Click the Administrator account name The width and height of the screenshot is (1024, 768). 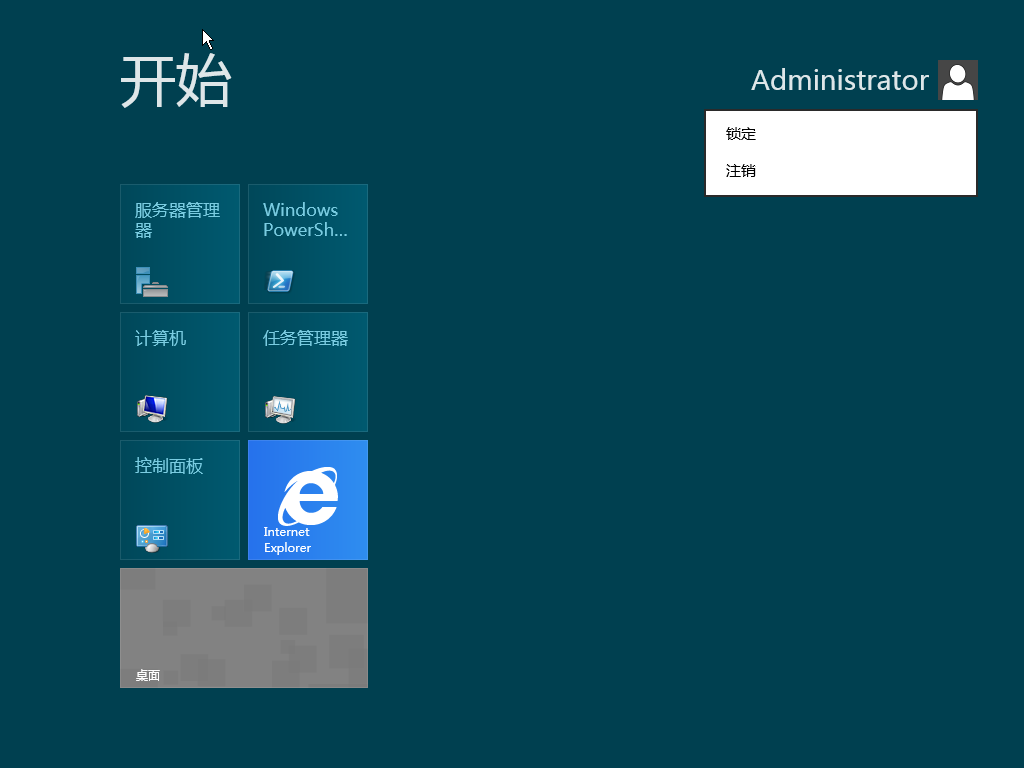click(840, 80)
